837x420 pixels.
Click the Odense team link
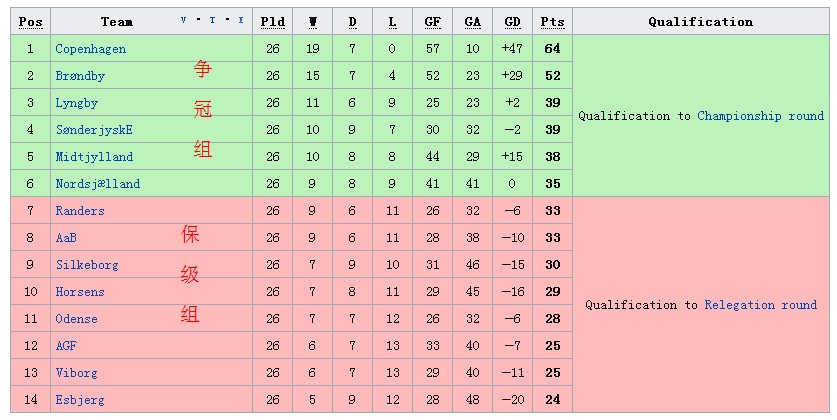click(x=77, y=319)
